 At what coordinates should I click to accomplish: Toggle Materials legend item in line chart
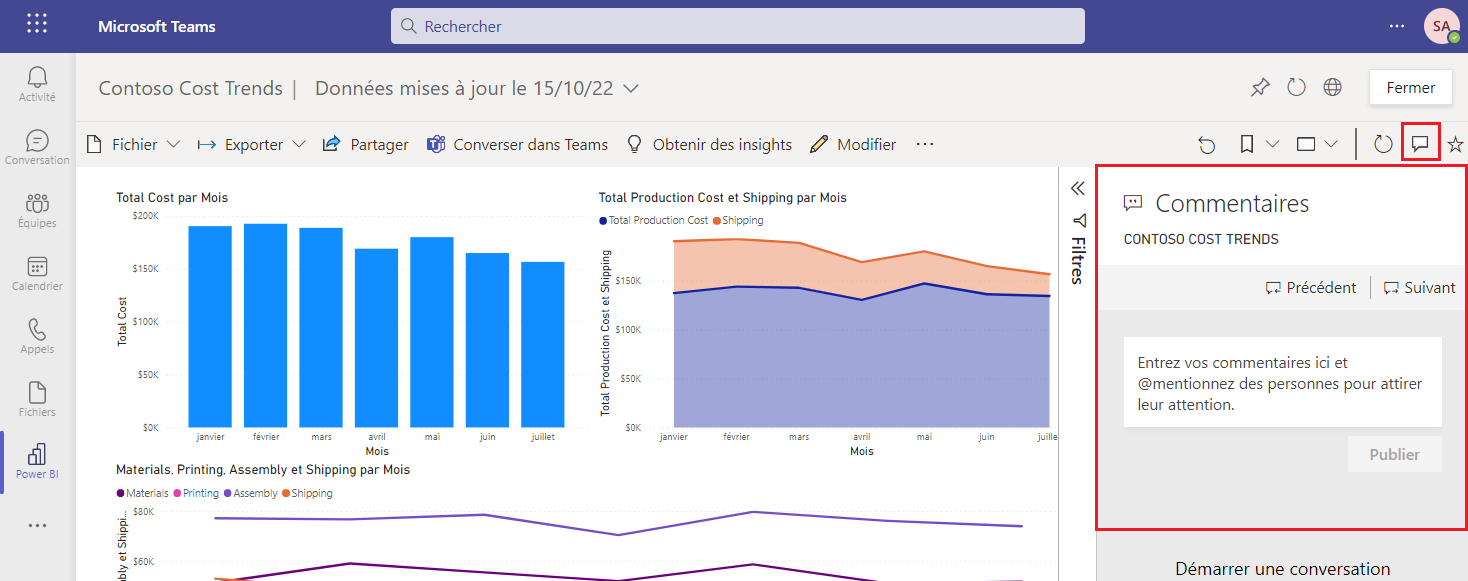pos(142,493)
